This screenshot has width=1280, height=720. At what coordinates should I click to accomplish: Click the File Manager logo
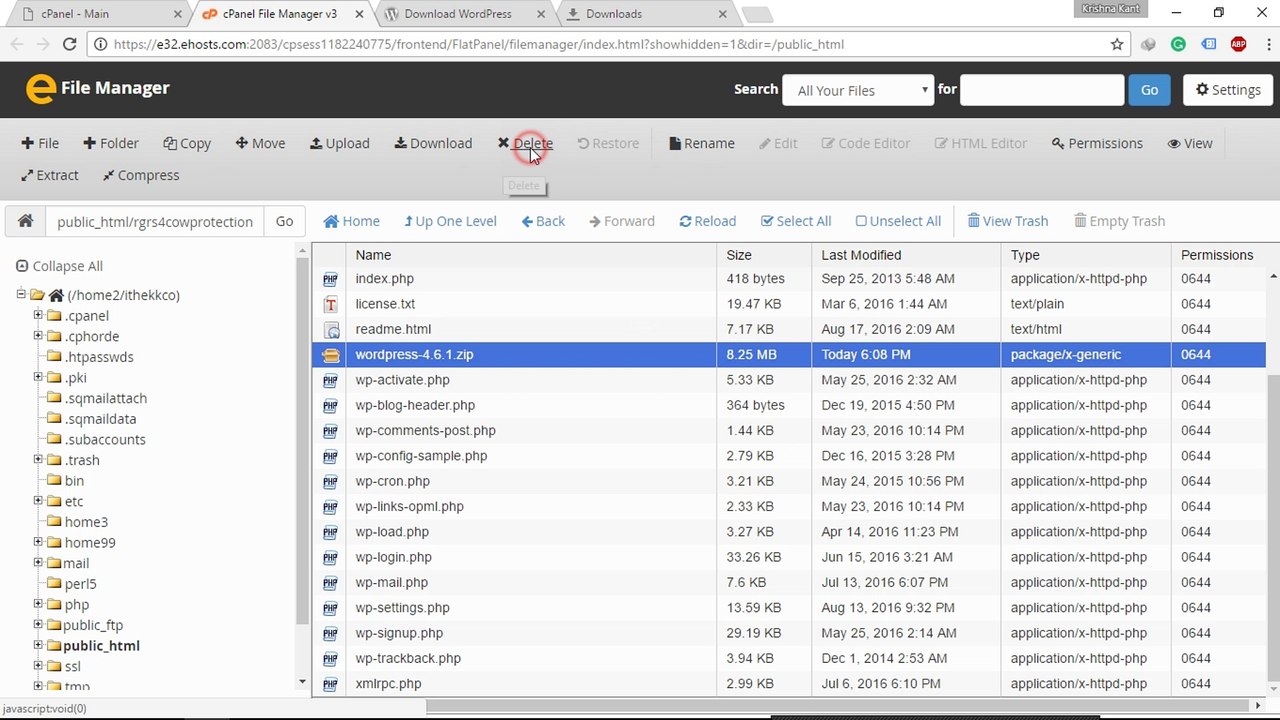point(97,89)
